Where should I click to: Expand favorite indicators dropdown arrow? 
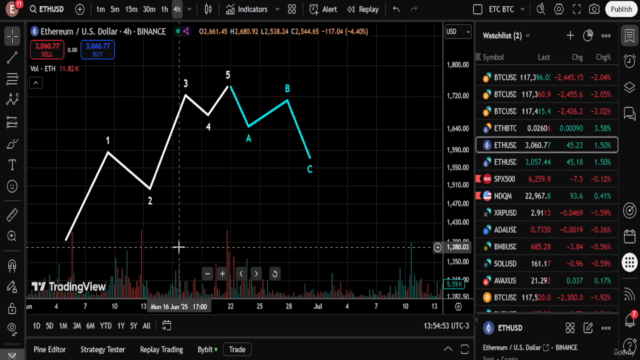pyautogui.click(x=277, y=9)
